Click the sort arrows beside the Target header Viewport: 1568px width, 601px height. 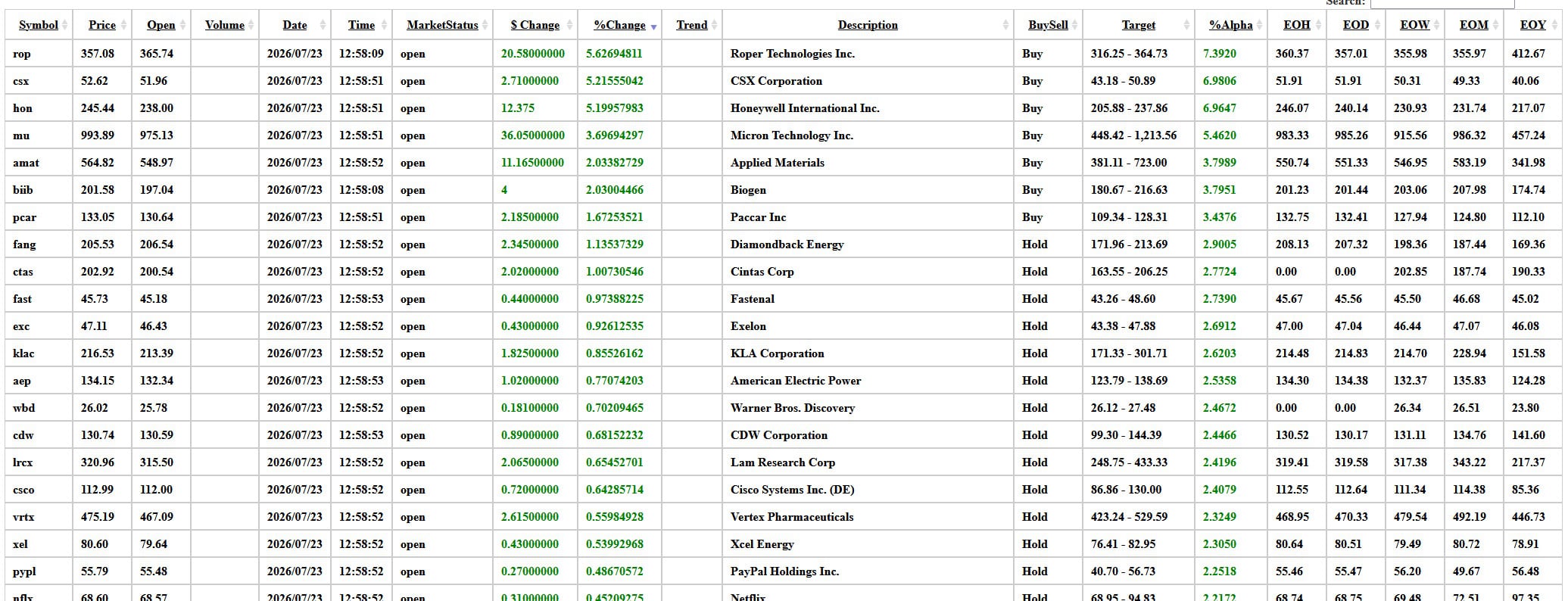click(x=1186, y=25)
